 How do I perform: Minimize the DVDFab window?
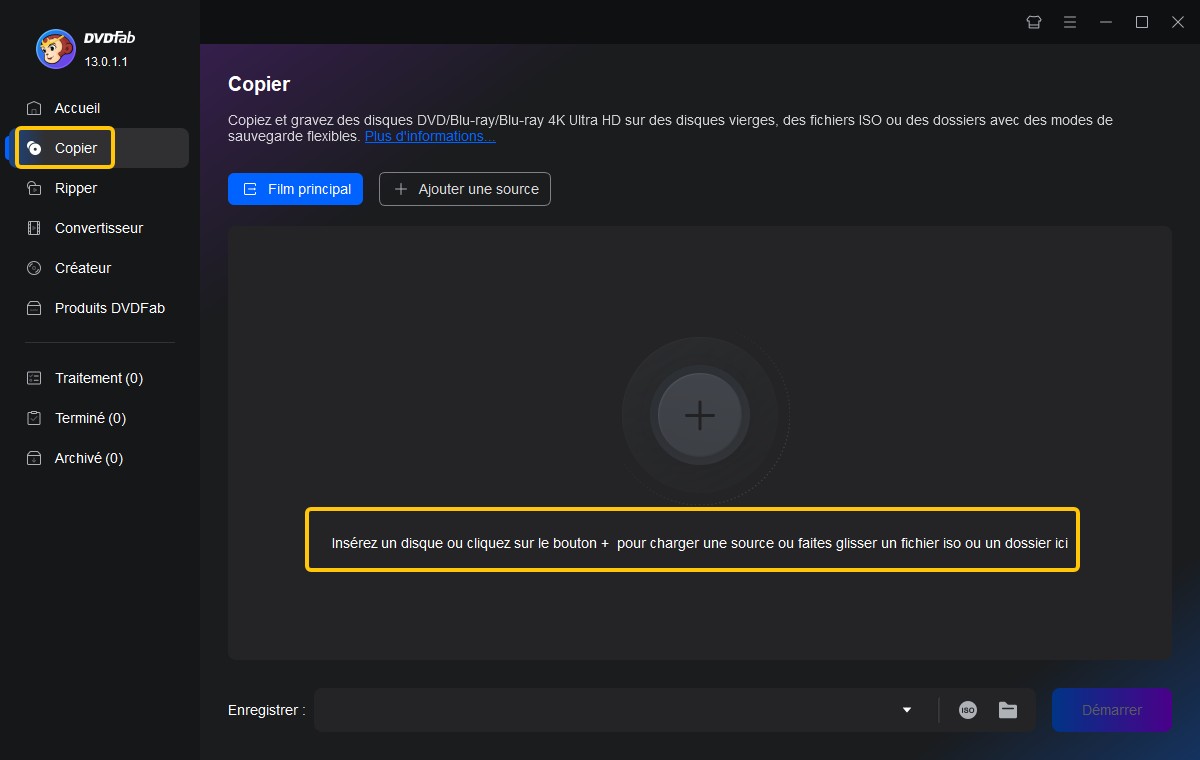[1106, 22]
